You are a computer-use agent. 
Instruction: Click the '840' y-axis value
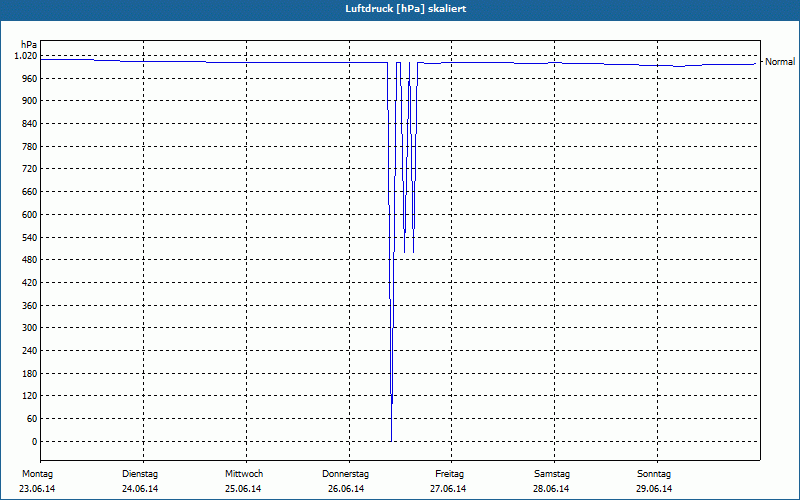31,124
